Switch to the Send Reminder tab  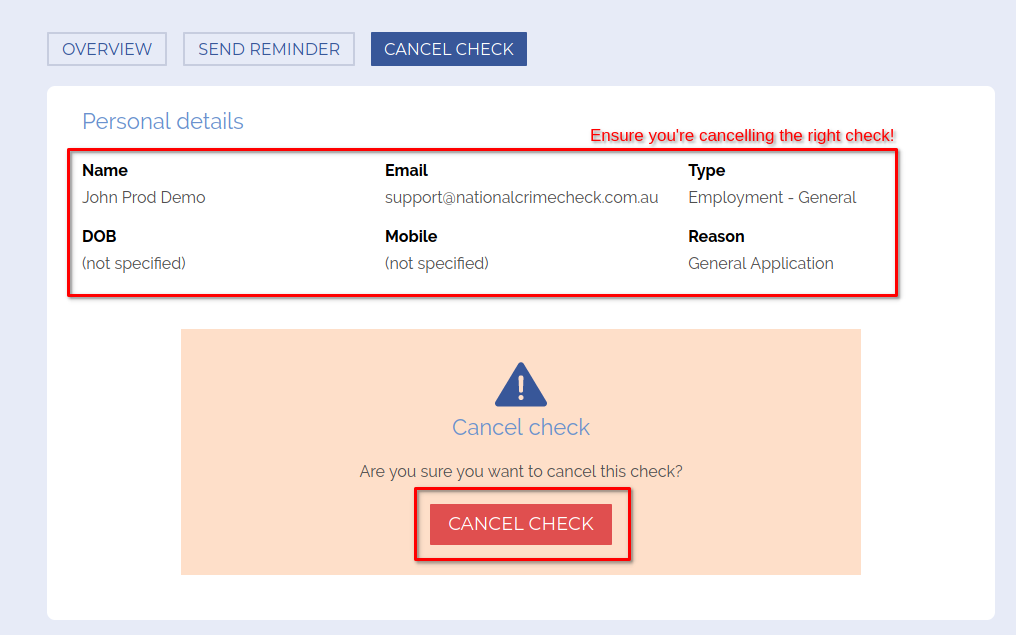268,49
